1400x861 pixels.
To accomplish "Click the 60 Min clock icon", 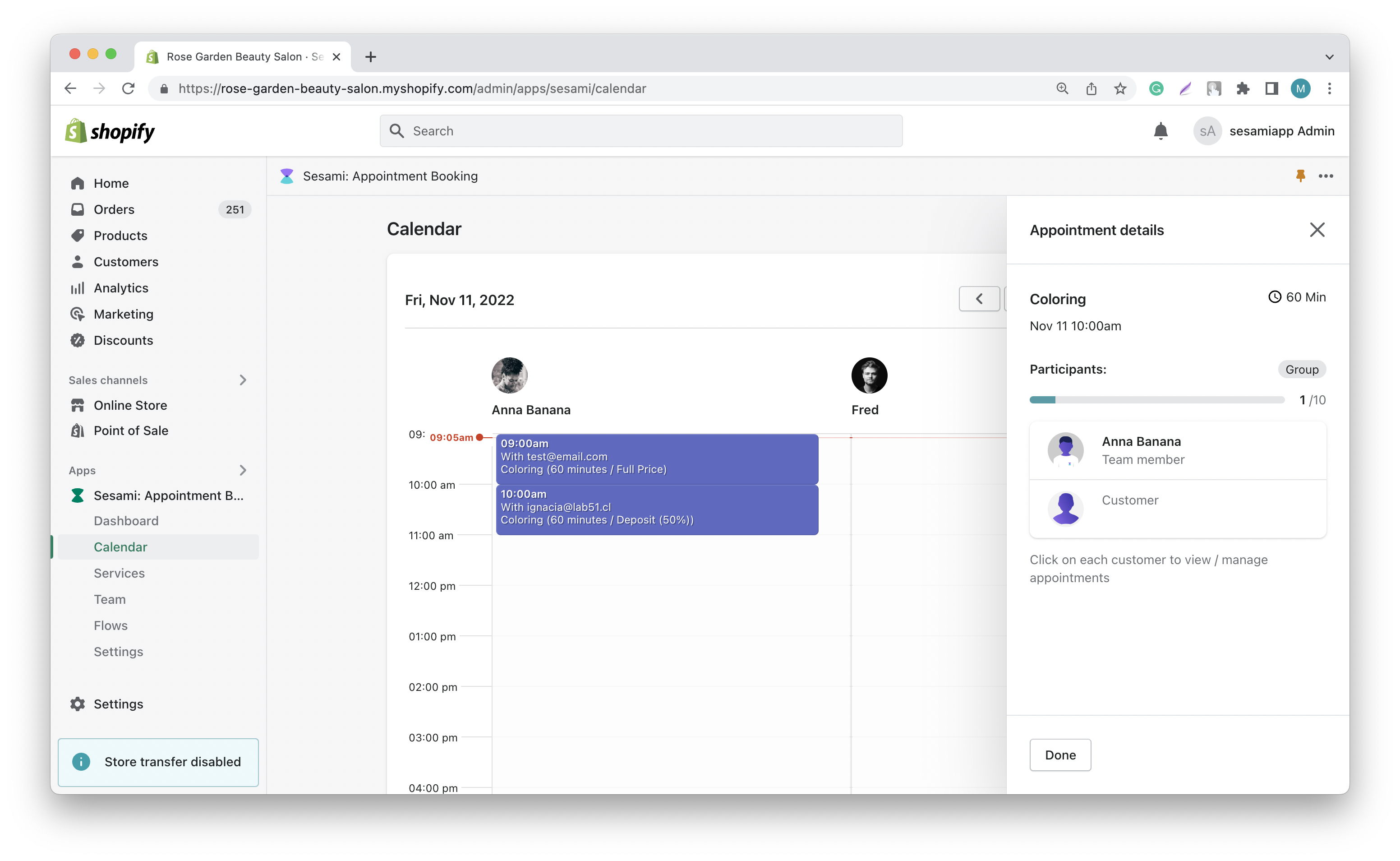I will pyautogui.click(x=1274, y=296).
